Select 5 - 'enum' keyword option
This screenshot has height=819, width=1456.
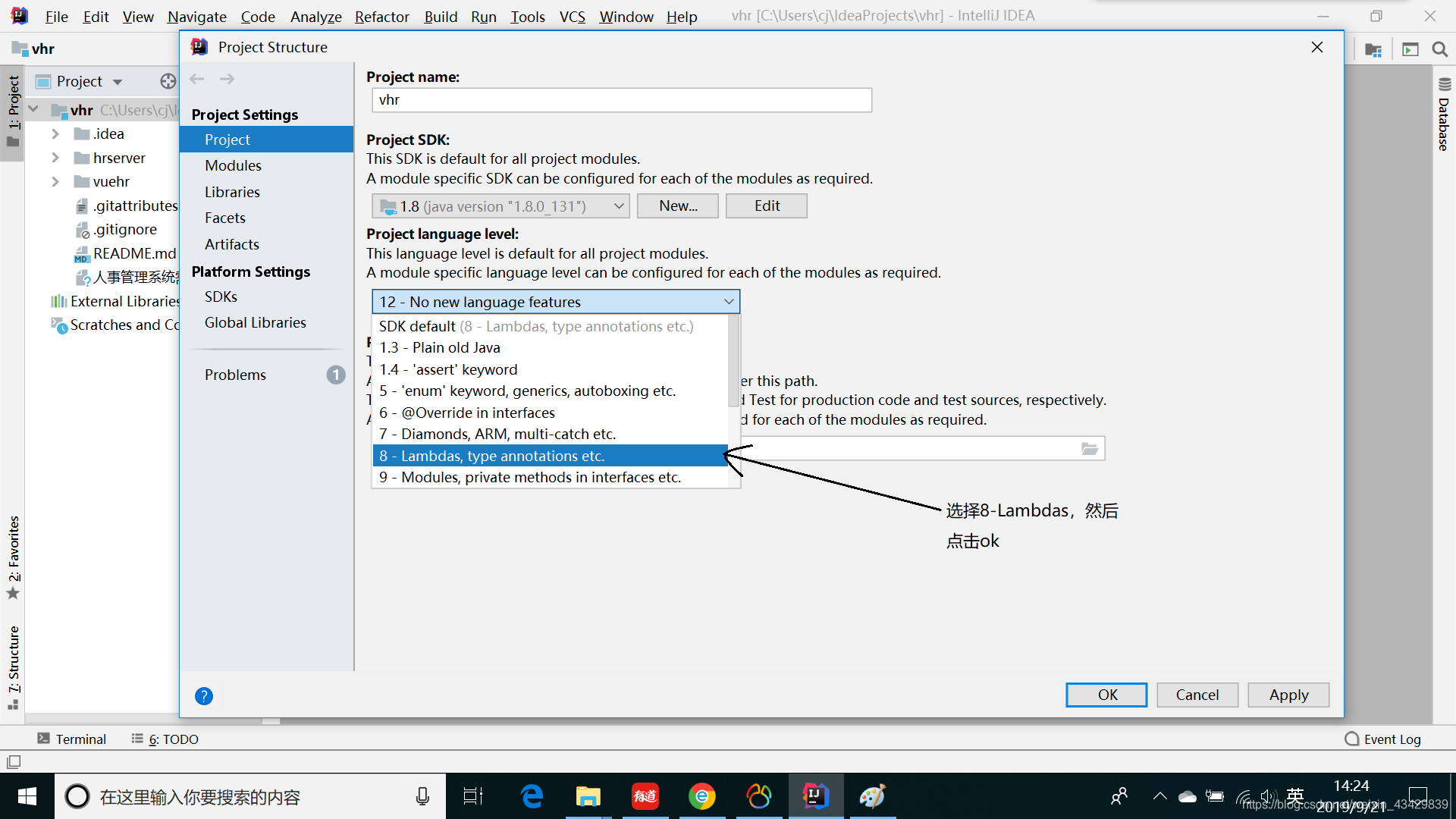[550, 391]
